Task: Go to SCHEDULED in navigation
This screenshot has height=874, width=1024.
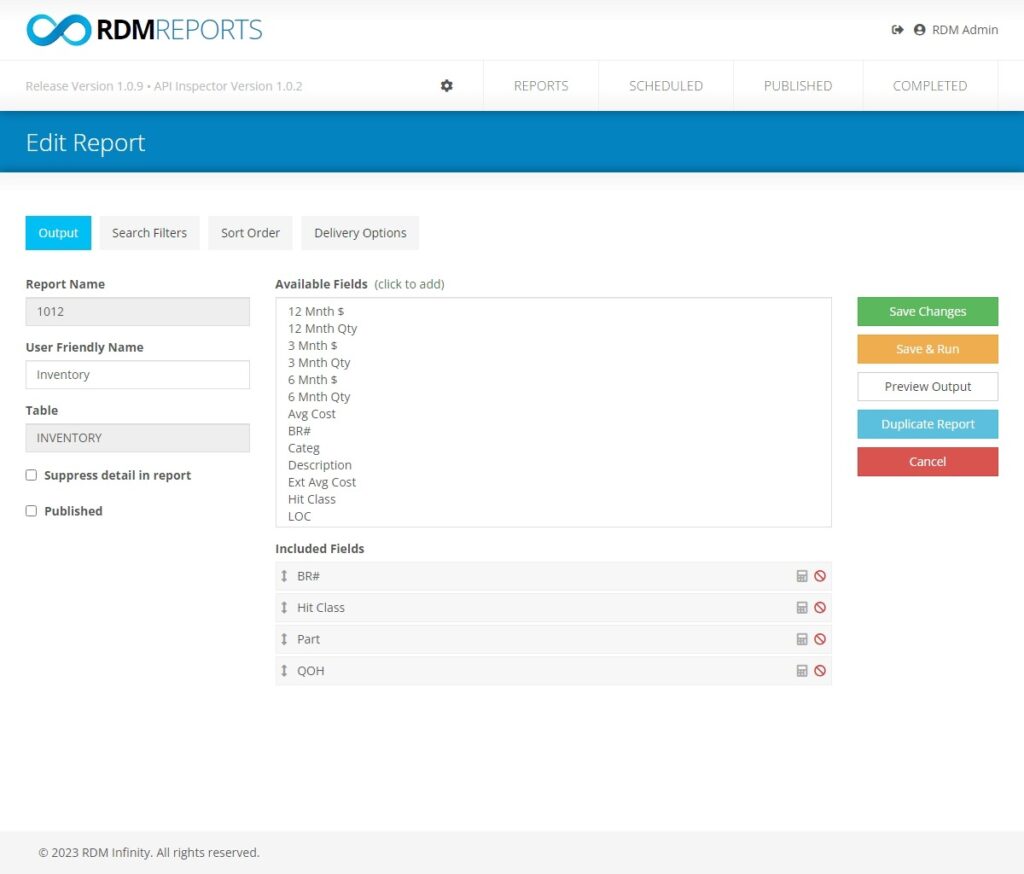Action: (x=665, y=86)
